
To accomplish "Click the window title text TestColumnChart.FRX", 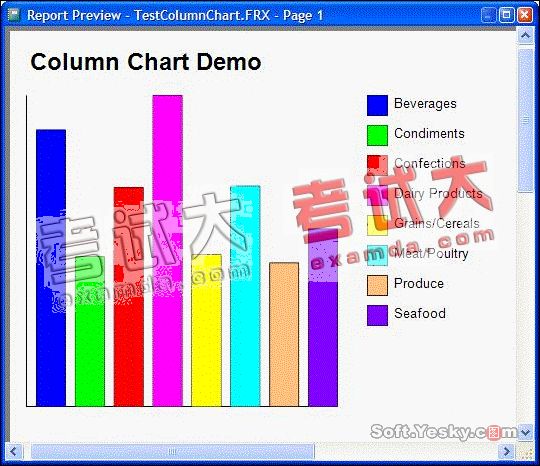I will pyautogui.click(x=202, y=15).
